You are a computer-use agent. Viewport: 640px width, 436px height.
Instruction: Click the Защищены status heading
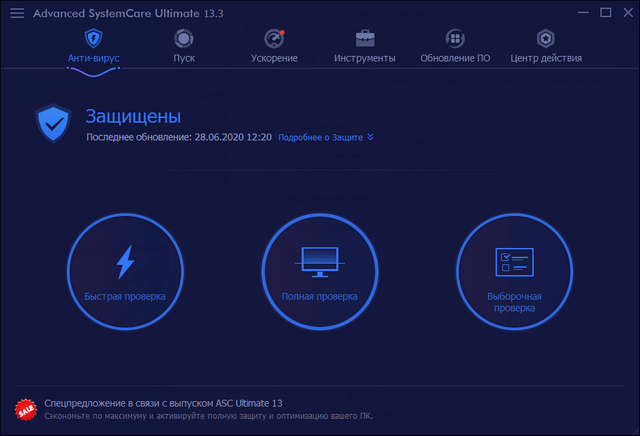(133, 116)
